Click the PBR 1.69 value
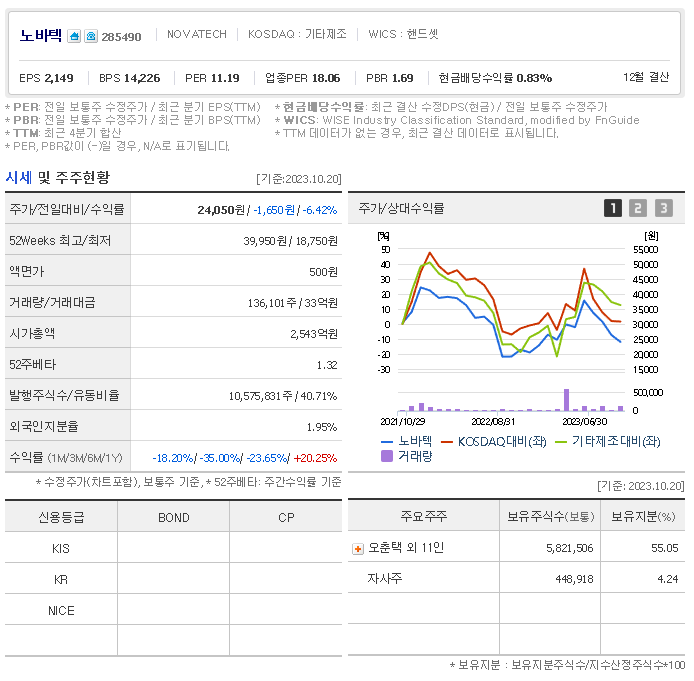Viewport: 694px width, 681px height. click(x=389, y=78)
